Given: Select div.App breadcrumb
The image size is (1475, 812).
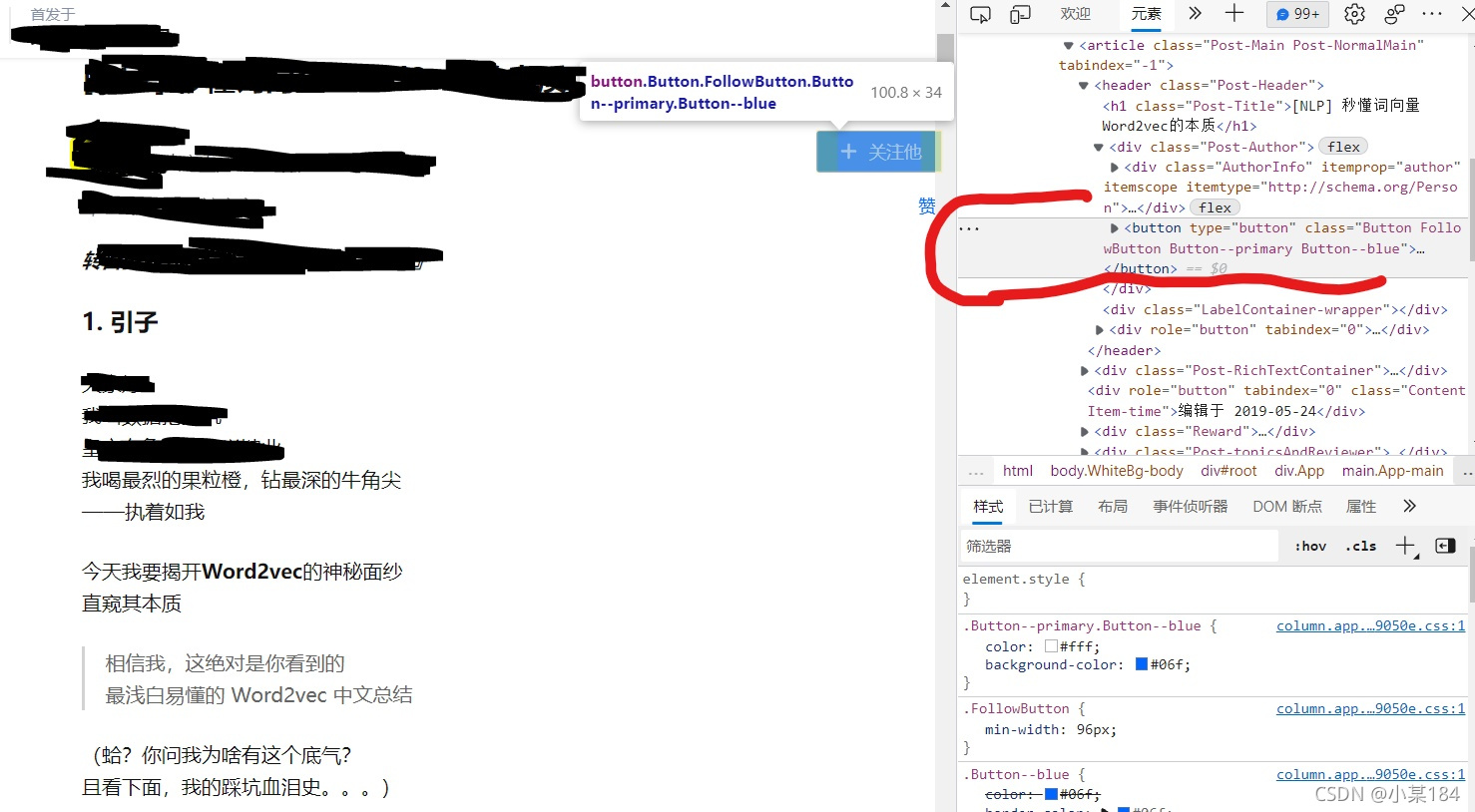Looking at the screenshot, I should [1299, 471].
